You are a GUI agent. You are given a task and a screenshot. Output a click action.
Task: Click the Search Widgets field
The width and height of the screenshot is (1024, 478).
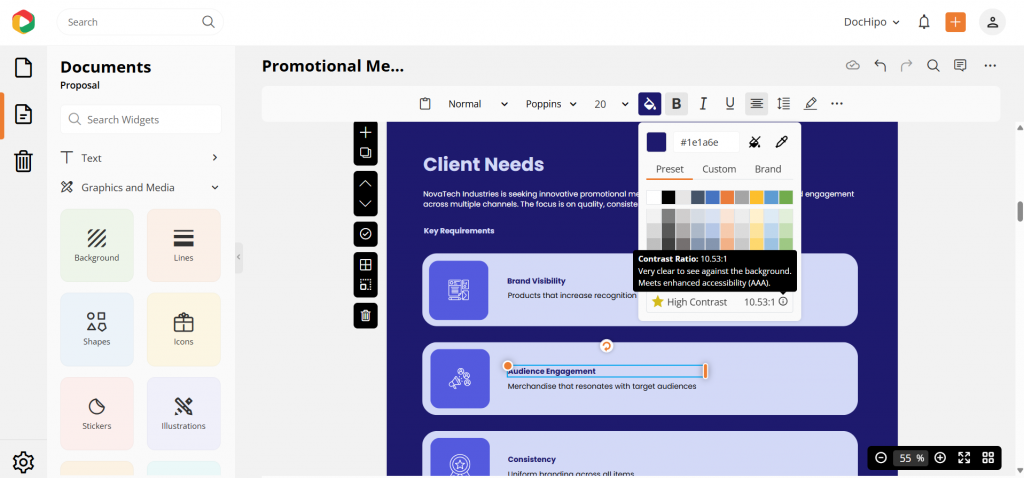click(x=140, y=120)
